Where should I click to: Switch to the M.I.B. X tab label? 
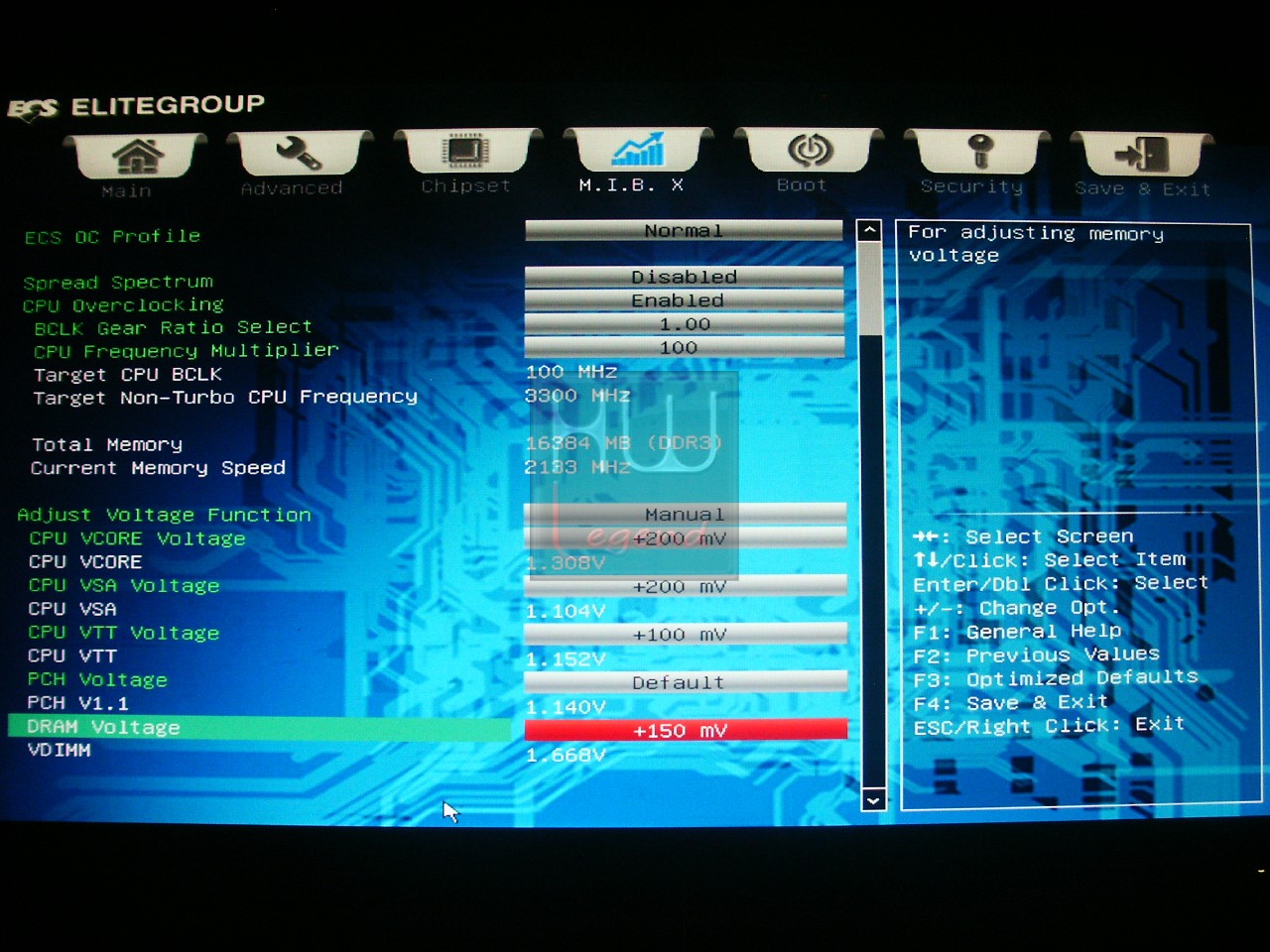[x=631, y=184]
